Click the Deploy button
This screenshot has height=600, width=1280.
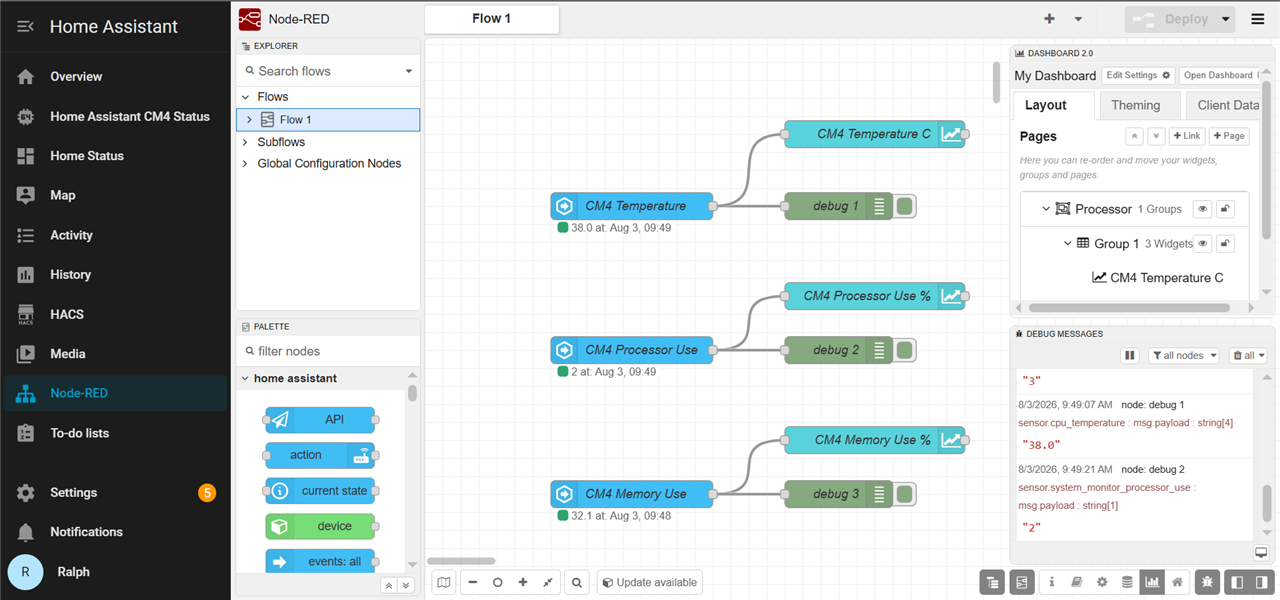pos(1171,19)
